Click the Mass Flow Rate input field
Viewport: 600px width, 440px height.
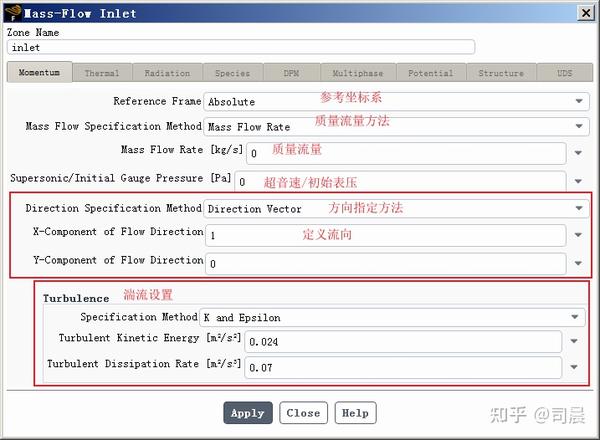click(406, 153)
